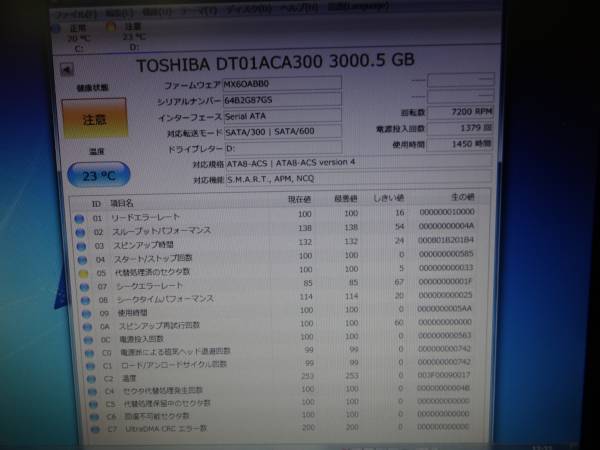Click the drive letter field D:

point(283,147)
